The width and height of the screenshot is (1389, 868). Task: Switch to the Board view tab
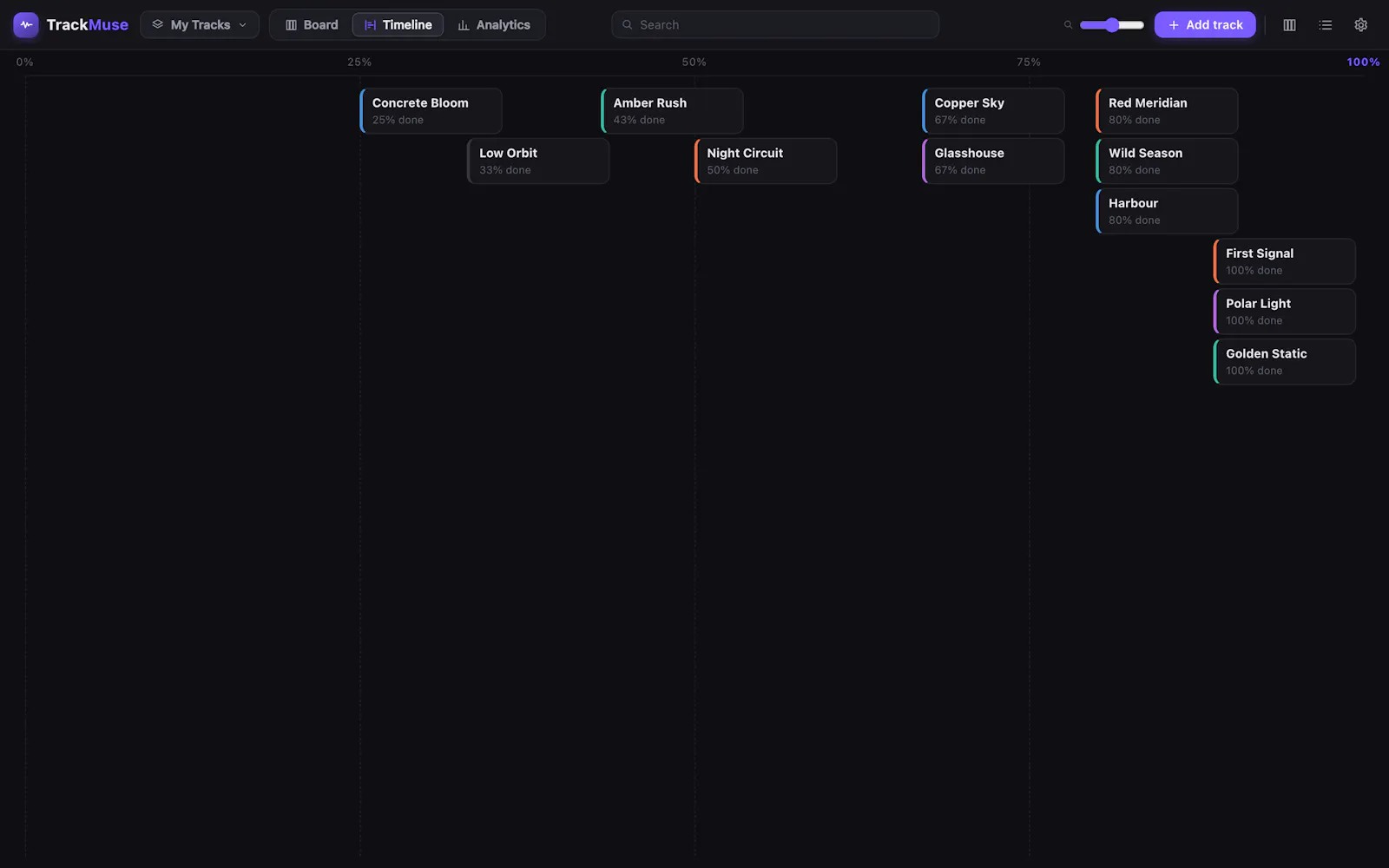click(x=312, y=24)
